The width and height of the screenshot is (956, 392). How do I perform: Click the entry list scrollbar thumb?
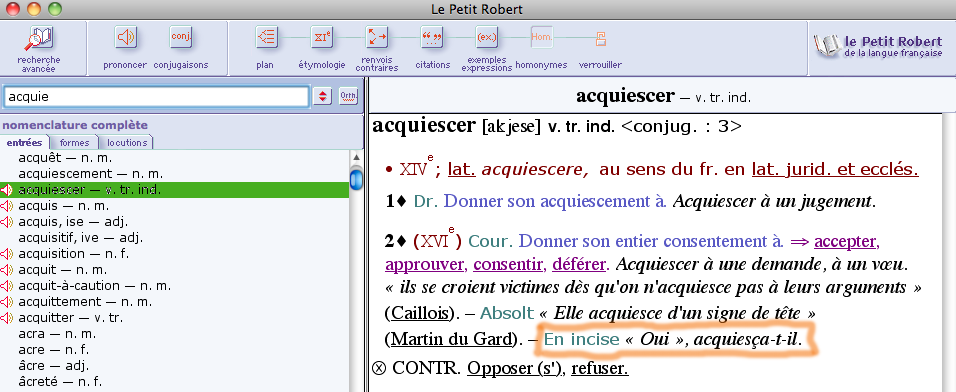pos(356,180)
